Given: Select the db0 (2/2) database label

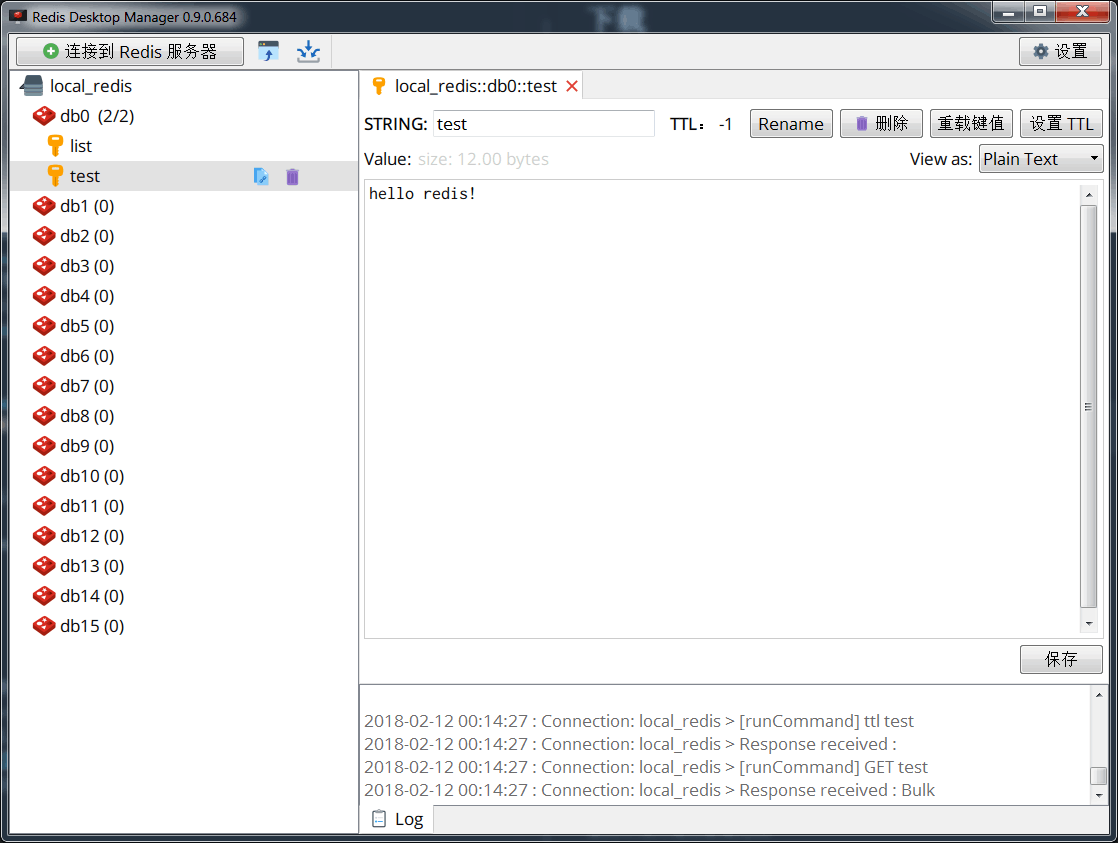Looking at the screenshot, I should click(97, 116).
